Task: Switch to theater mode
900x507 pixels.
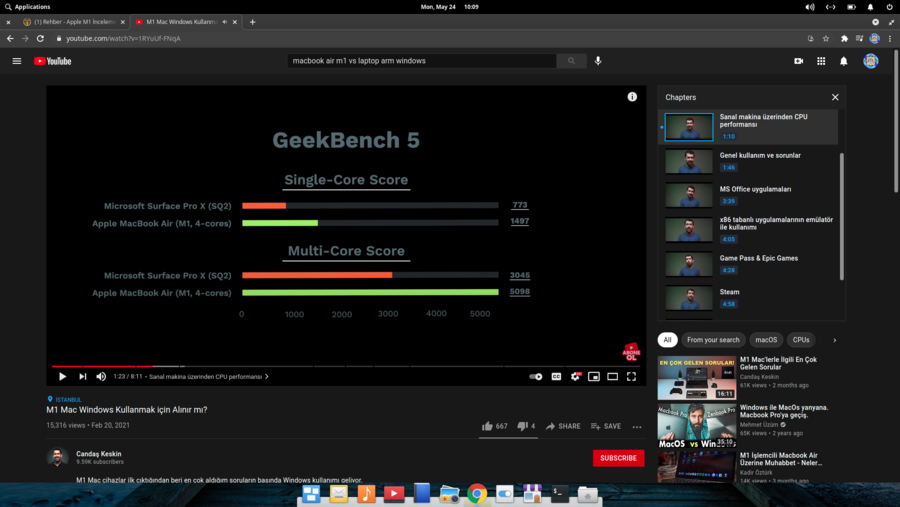Action: pyautogui.click(x=612, y=377)
